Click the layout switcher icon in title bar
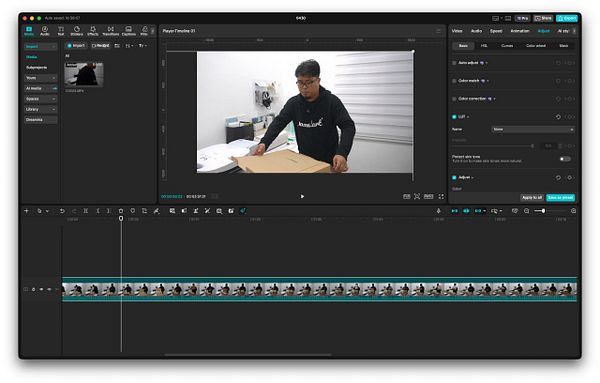This screenshot has width=600, height=383. (496, 18)
